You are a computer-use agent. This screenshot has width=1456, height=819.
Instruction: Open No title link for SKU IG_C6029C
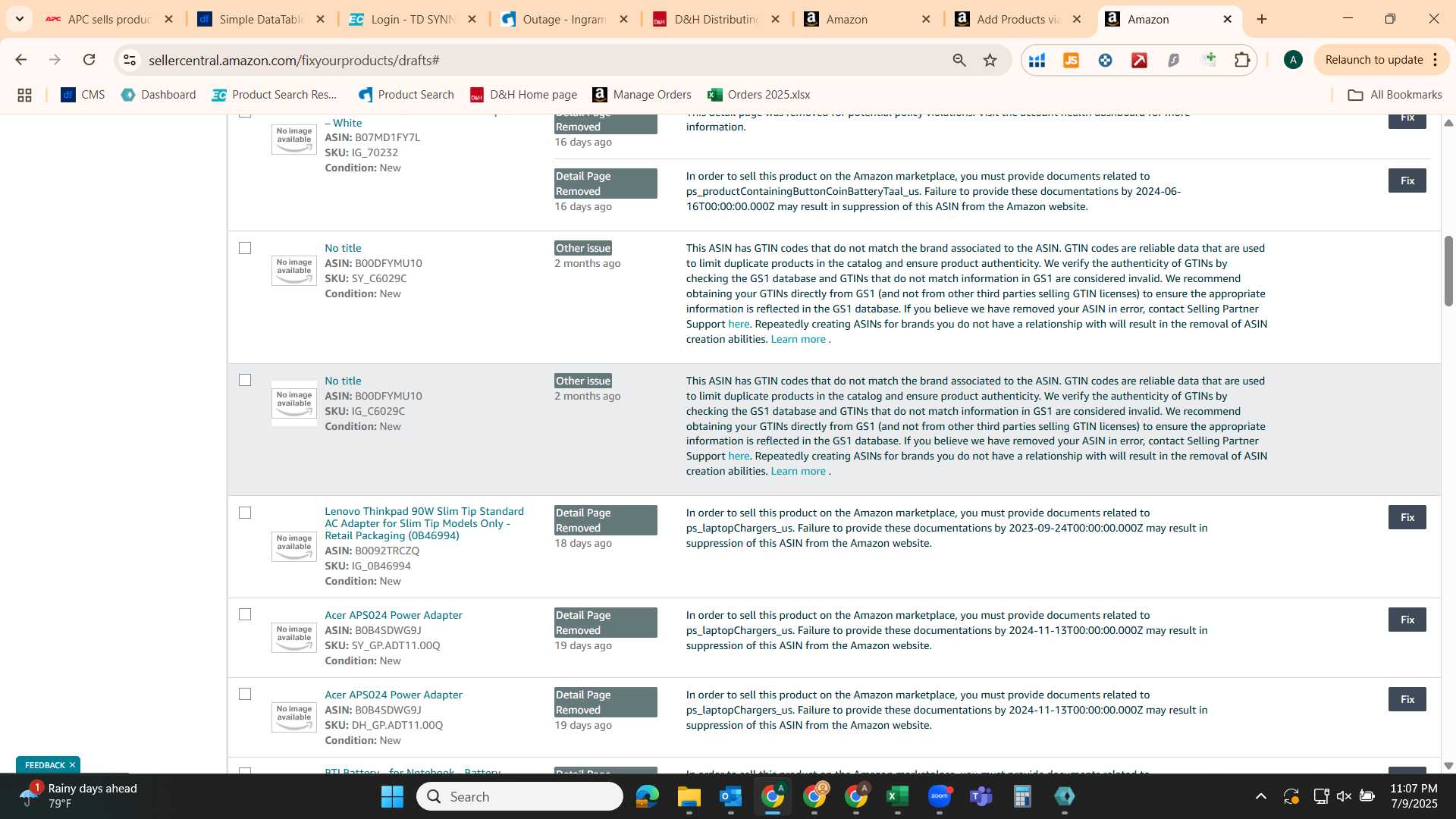tap(343, 381)
